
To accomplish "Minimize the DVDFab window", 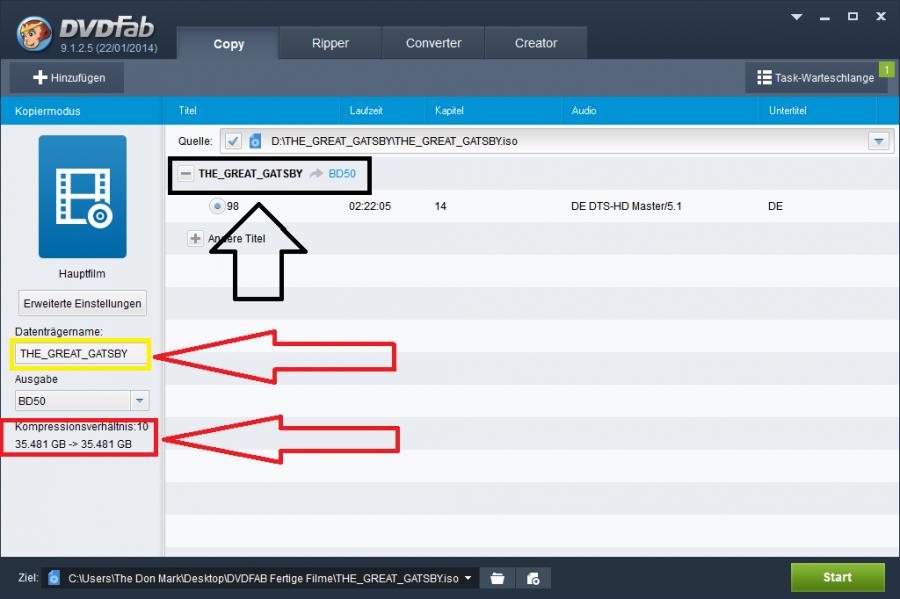I will pos(825,17).
